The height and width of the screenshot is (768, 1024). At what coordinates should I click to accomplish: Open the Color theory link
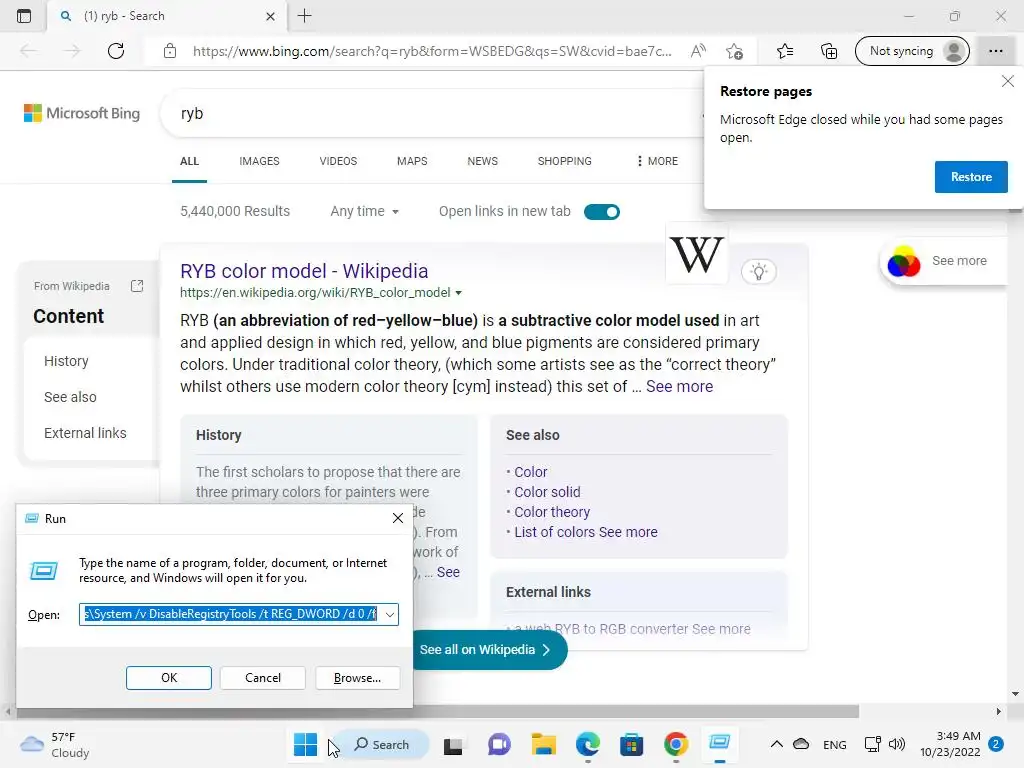(552, 512)
